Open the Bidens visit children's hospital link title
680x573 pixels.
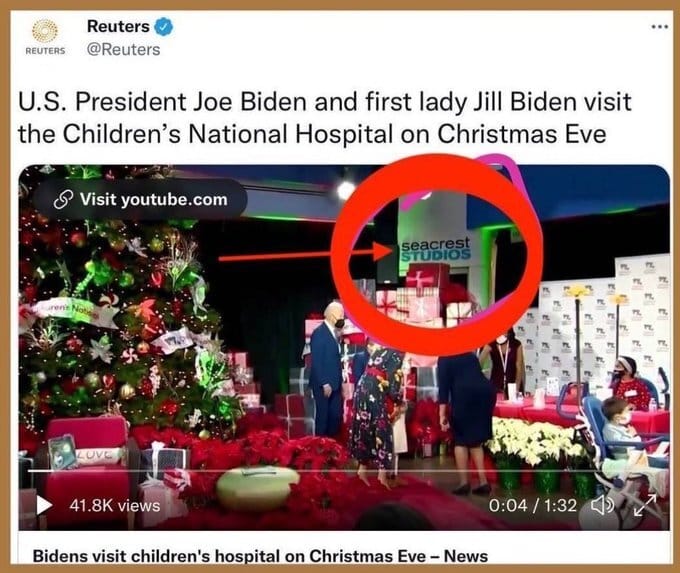click(260, 556)
